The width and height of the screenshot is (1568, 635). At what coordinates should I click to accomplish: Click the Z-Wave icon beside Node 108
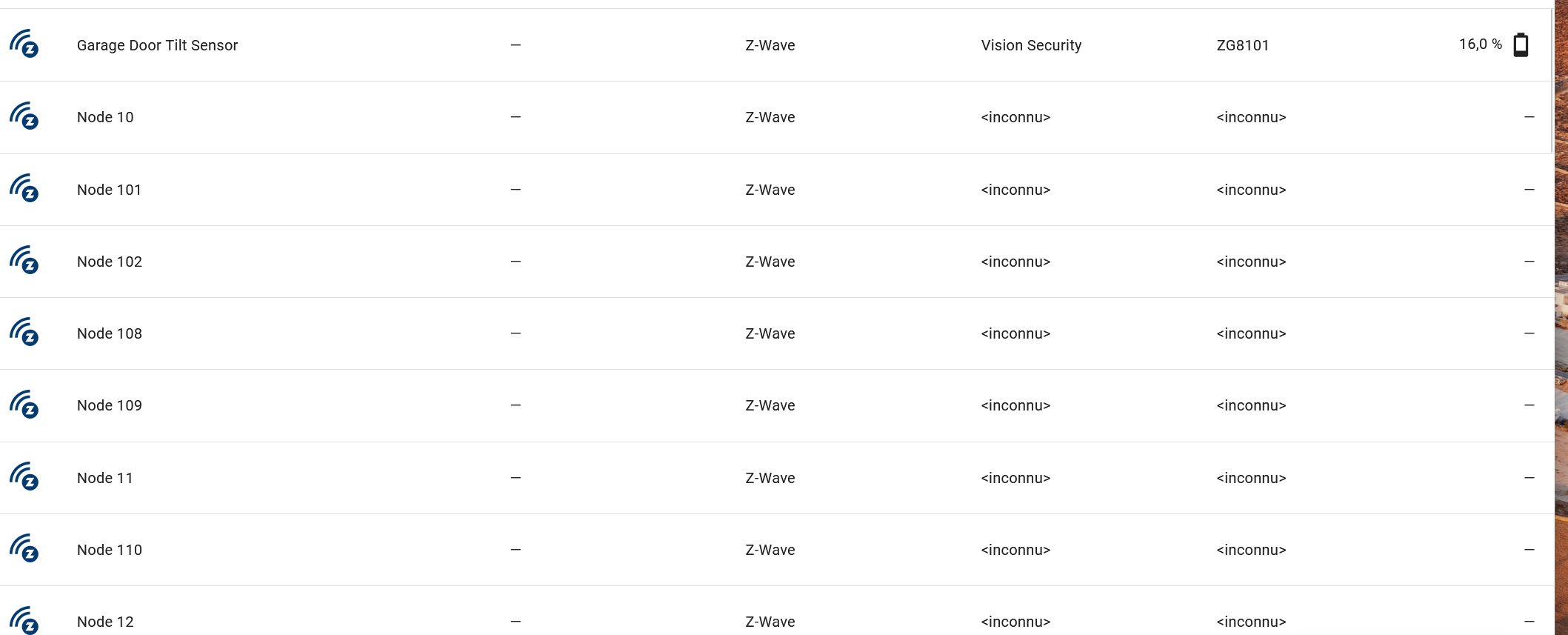pos(24,332)
